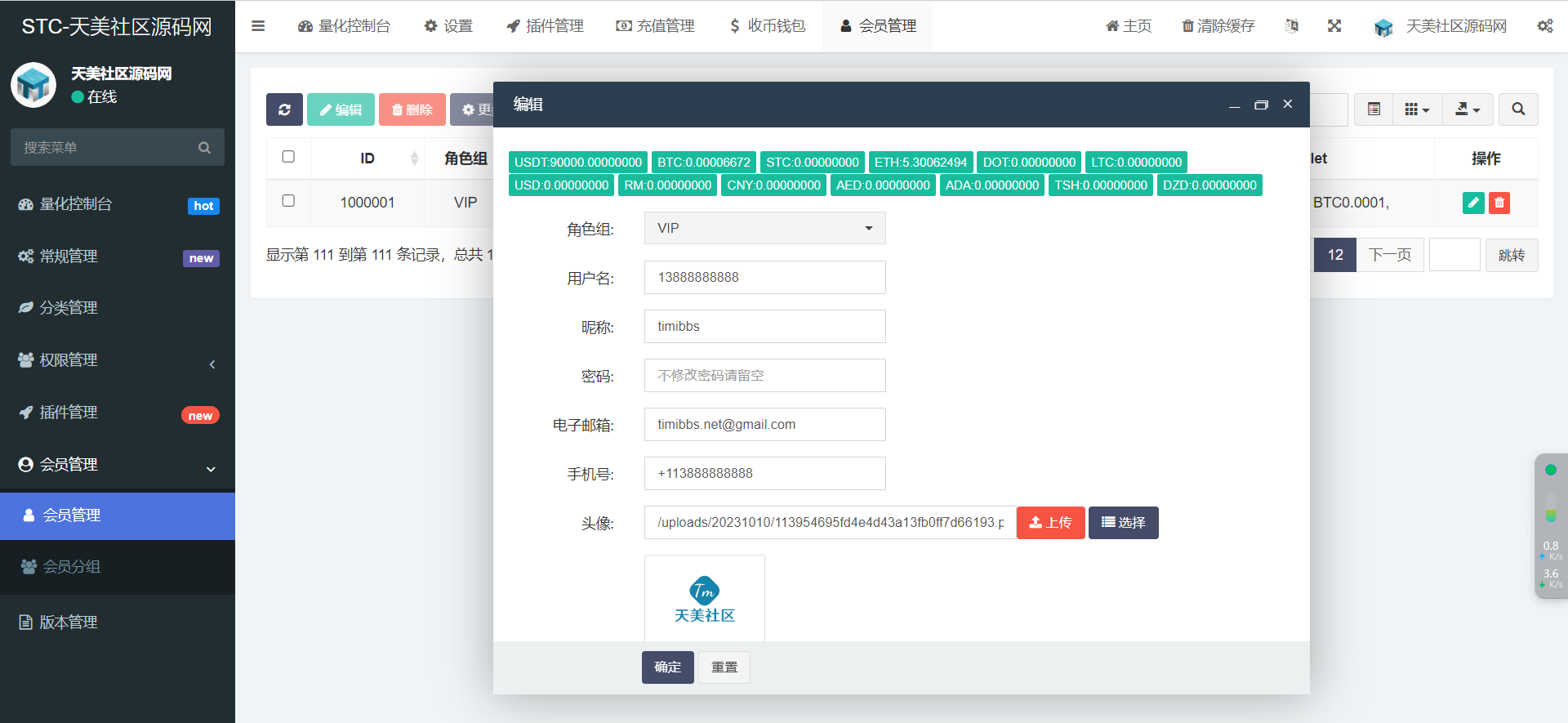The image size is (1568, 723).
Task: Open the 收币钱包 top tab
Action: (x=767, y=26)
